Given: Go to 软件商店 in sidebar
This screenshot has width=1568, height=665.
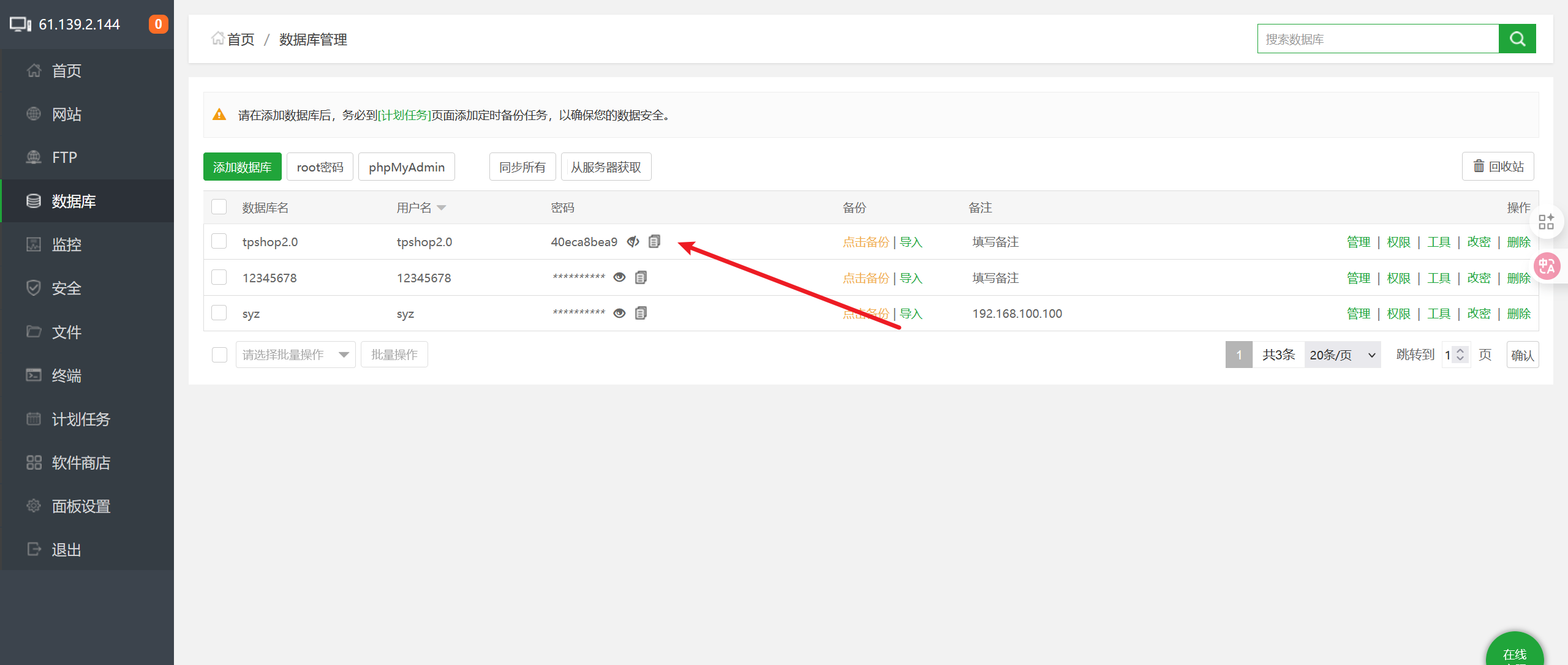Looking at the screenshot, I should (x=81, y=463).
